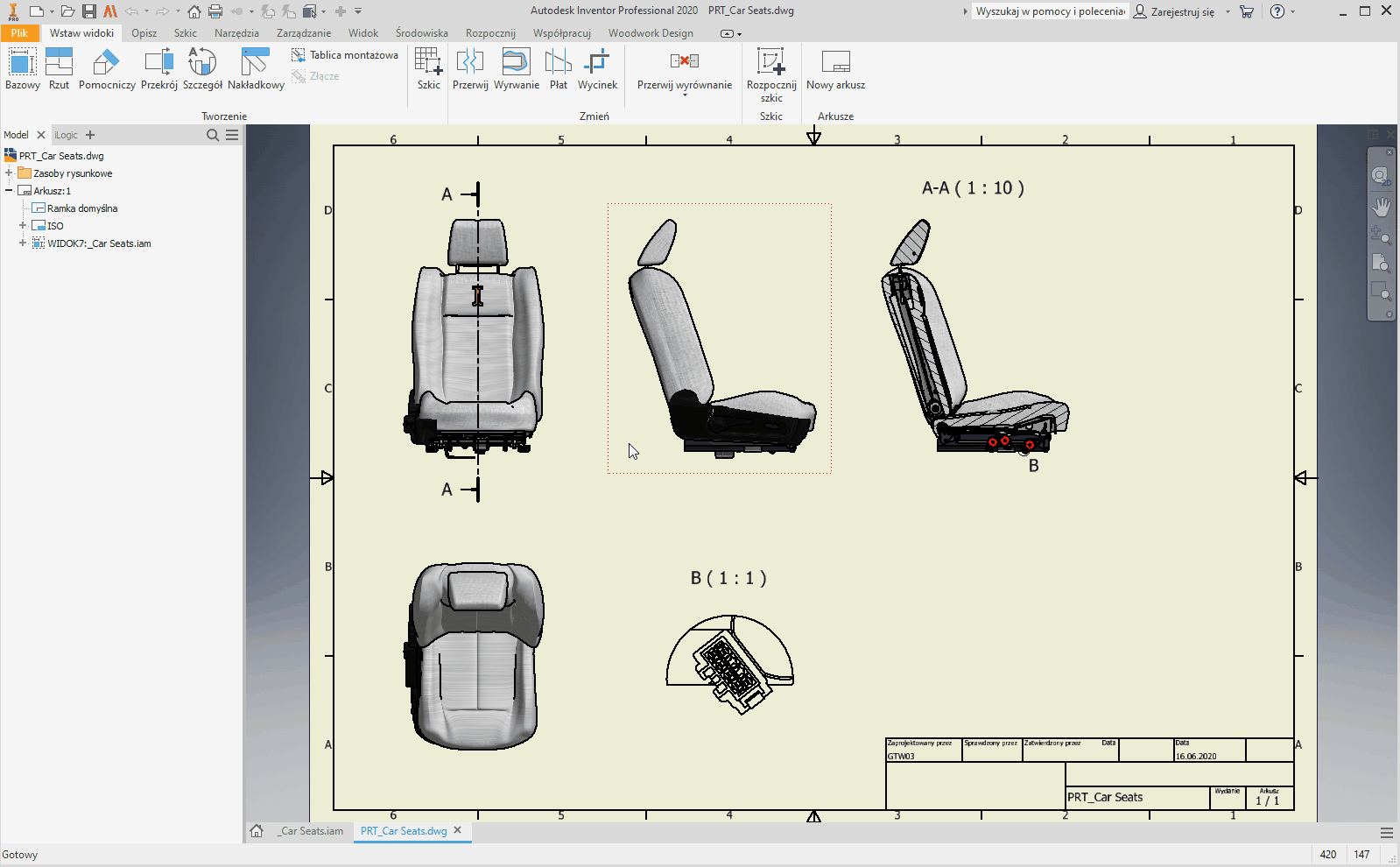Switch to the _Car Seats.iam document tab
This screenshot has width=1400, height=867.
coord(311,831)
